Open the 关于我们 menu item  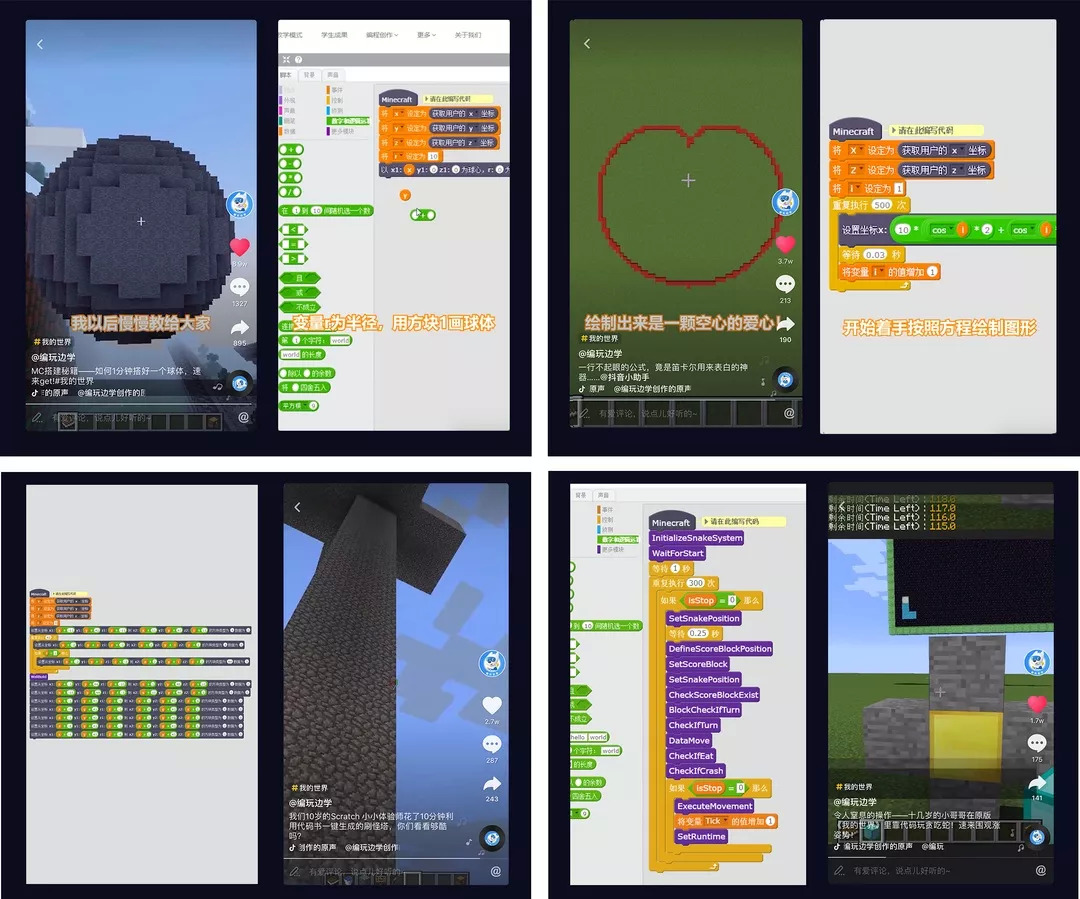468,35
